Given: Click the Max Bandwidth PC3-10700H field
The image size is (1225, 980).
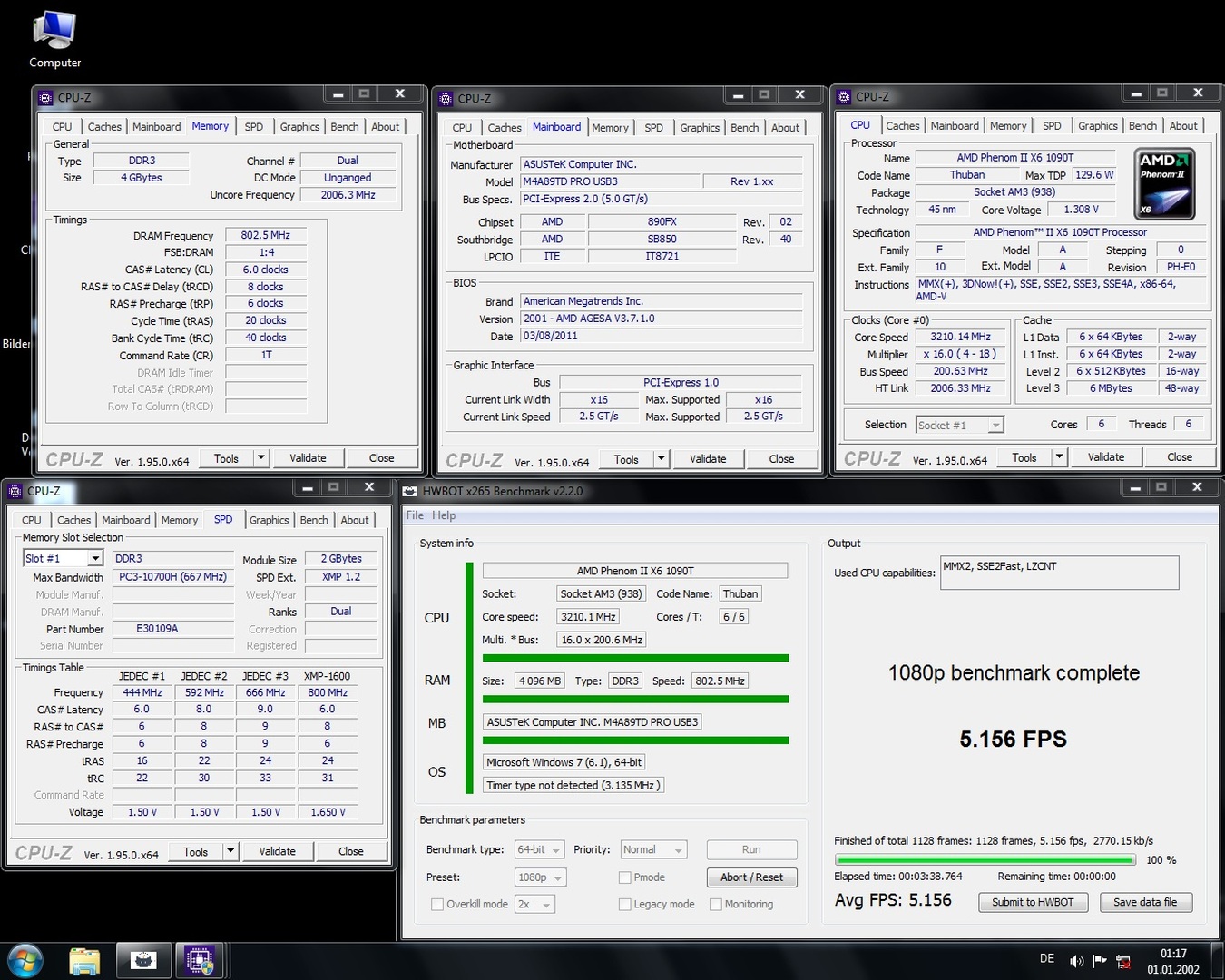Looking at the screenshot, I should tap(173, 577).
